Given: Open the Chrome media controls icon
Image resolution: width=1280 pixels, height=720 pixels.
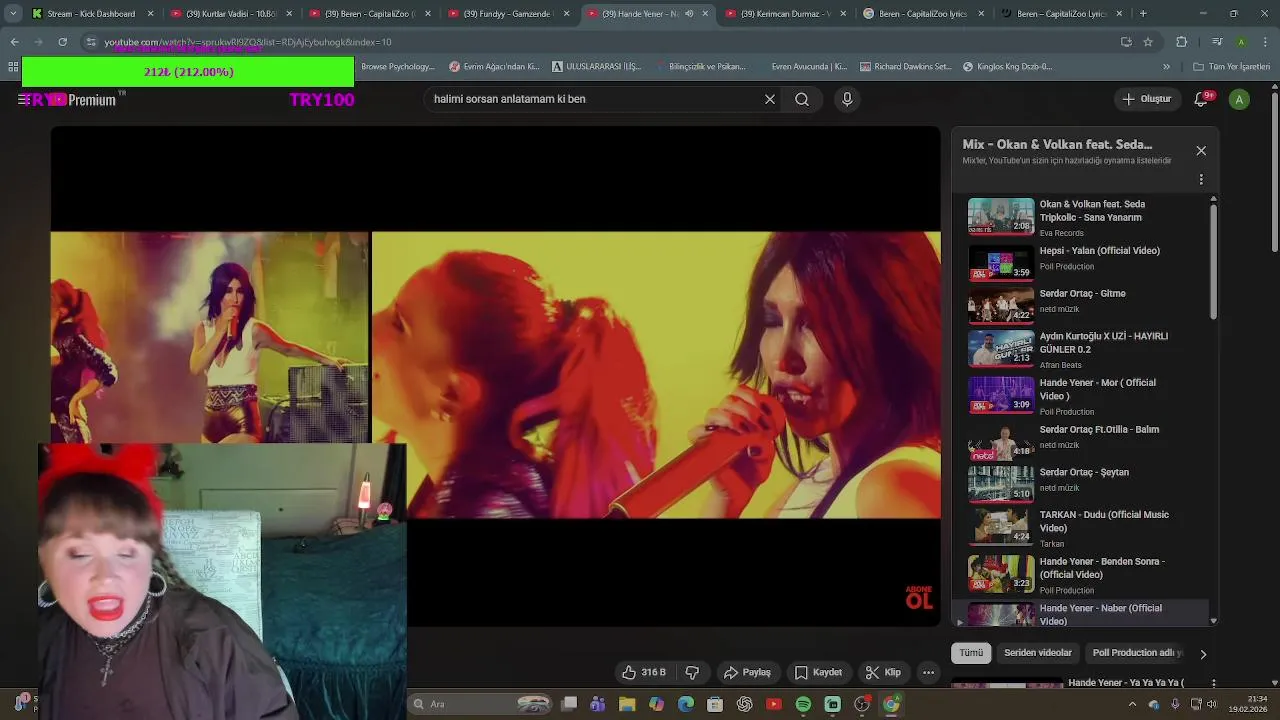Looking at the screenshot, I should point(1217,42).
